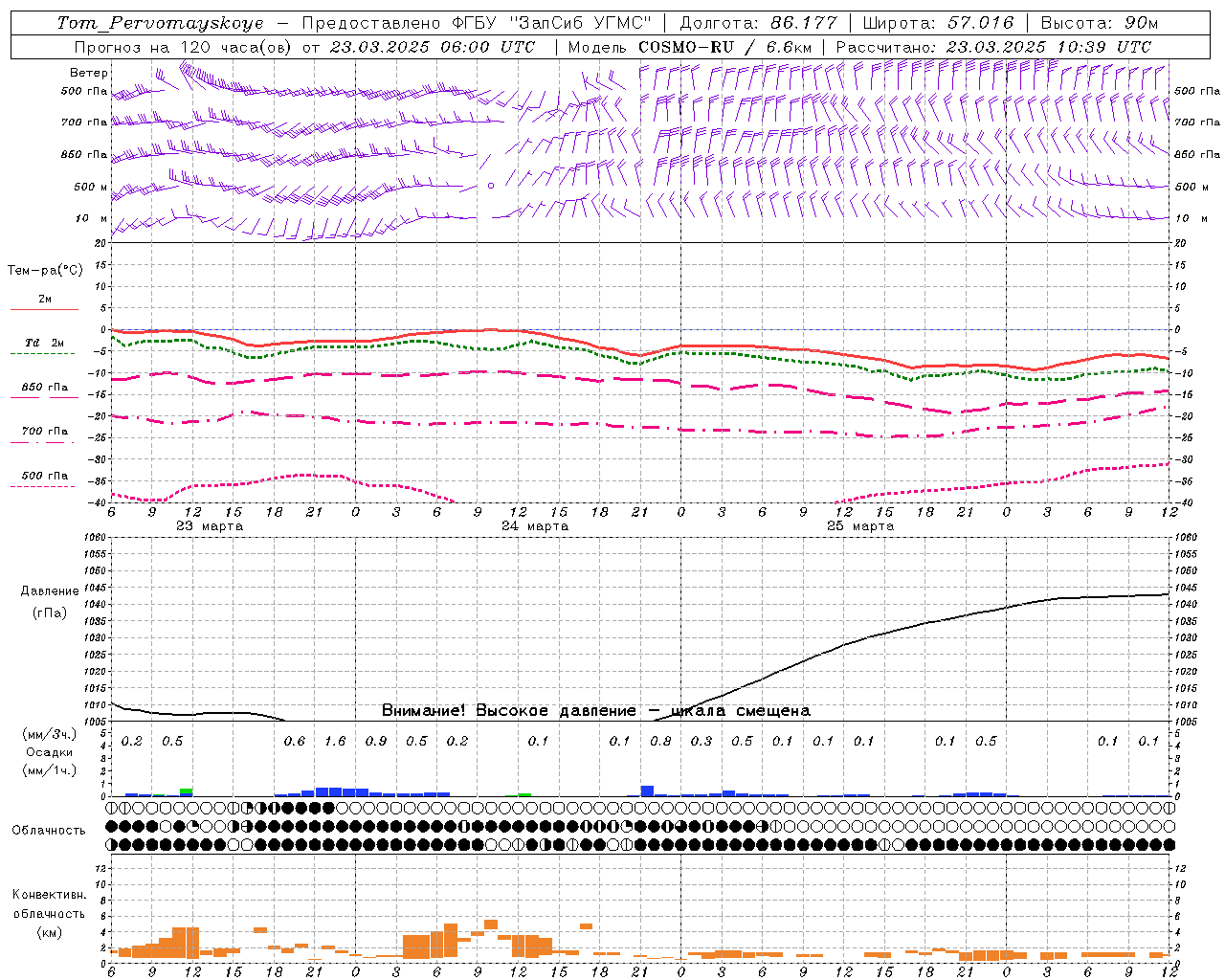Click forecast start time 23.03.2025 06:00 UTC
This screenshot has height=980, width=1225.
(x=433, y=47)
